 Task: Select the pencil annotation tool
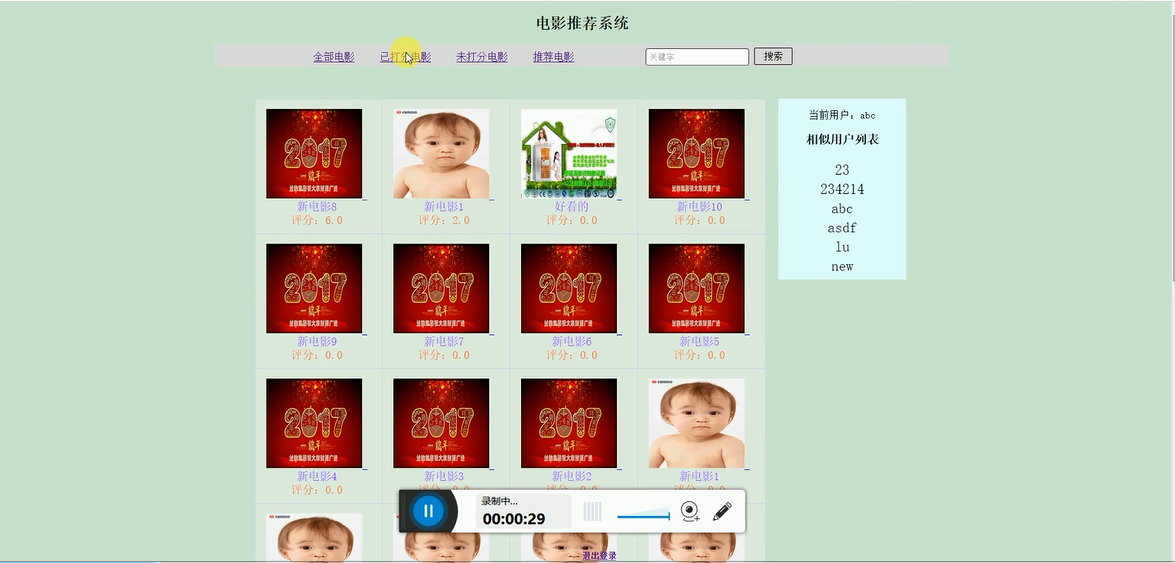[x=722, y=511]
